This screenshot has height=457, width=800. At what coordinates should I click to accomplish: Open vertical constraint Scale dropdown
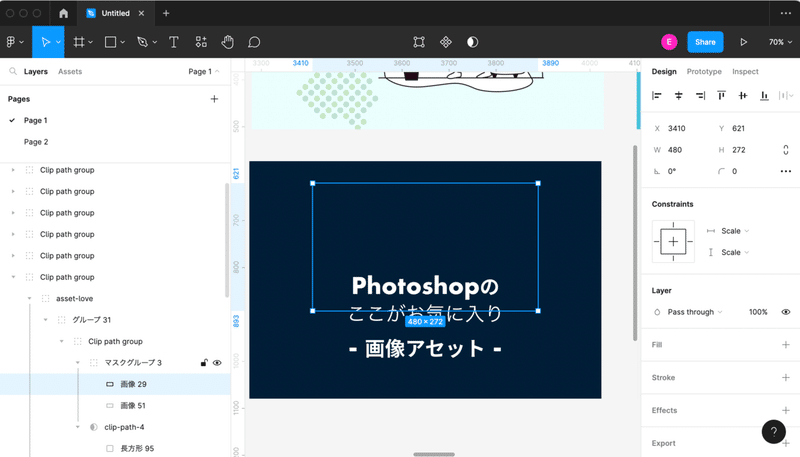click(x=735, y=252)
